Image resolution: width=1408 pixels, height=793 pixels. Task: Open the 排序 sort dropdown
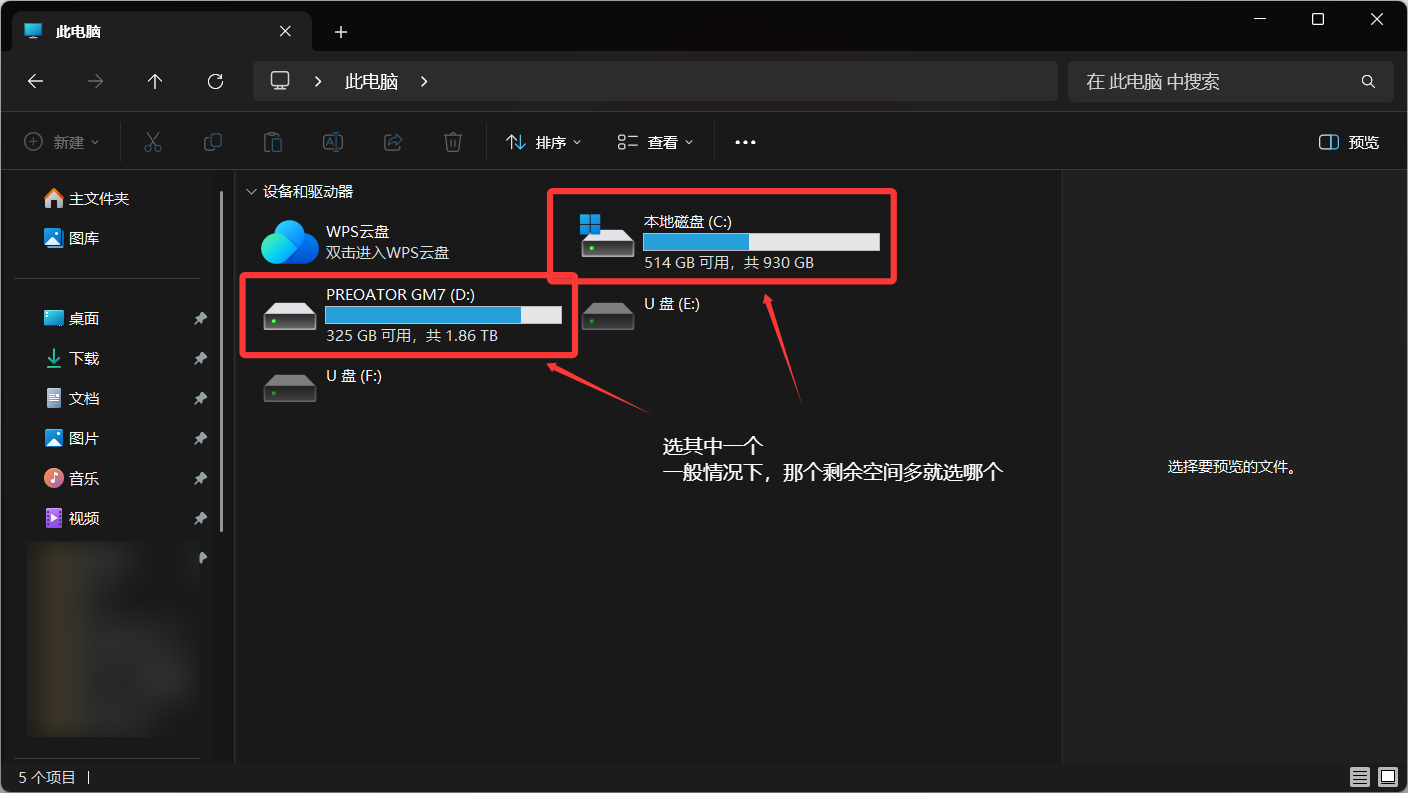(x=543, y=142)
